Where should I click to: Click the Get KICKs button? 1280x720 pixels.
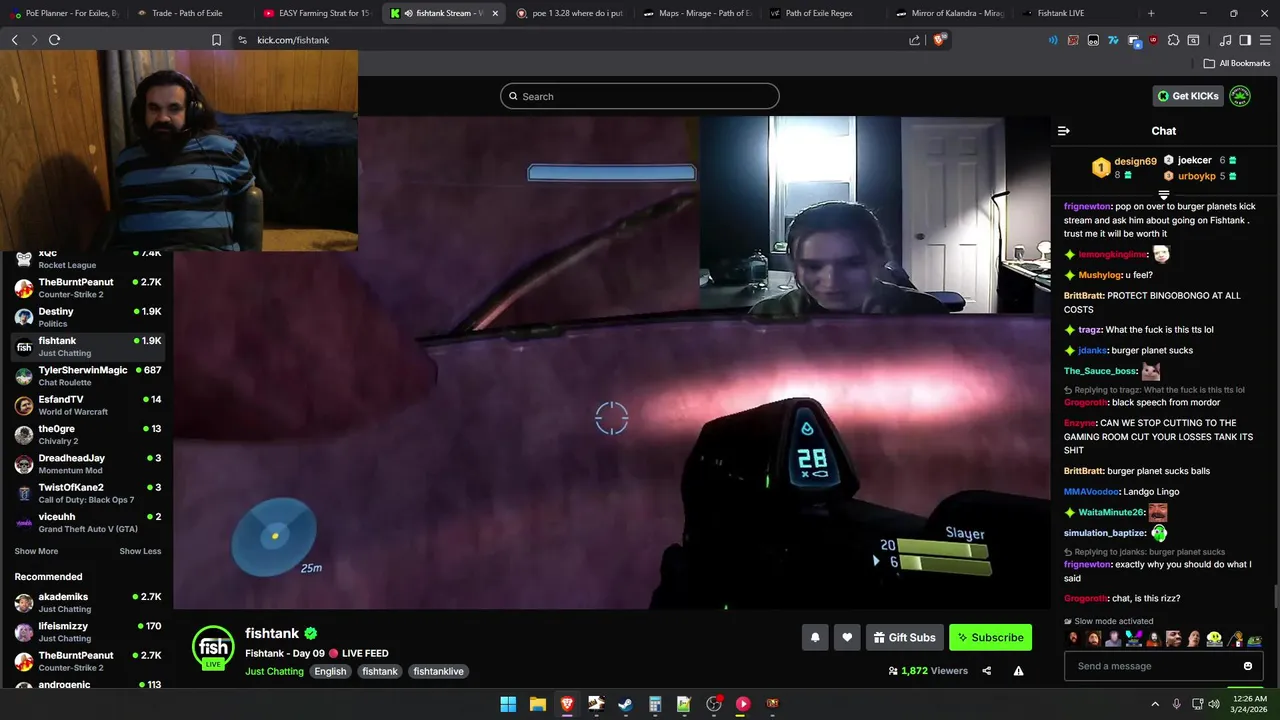click(1188, 96)
